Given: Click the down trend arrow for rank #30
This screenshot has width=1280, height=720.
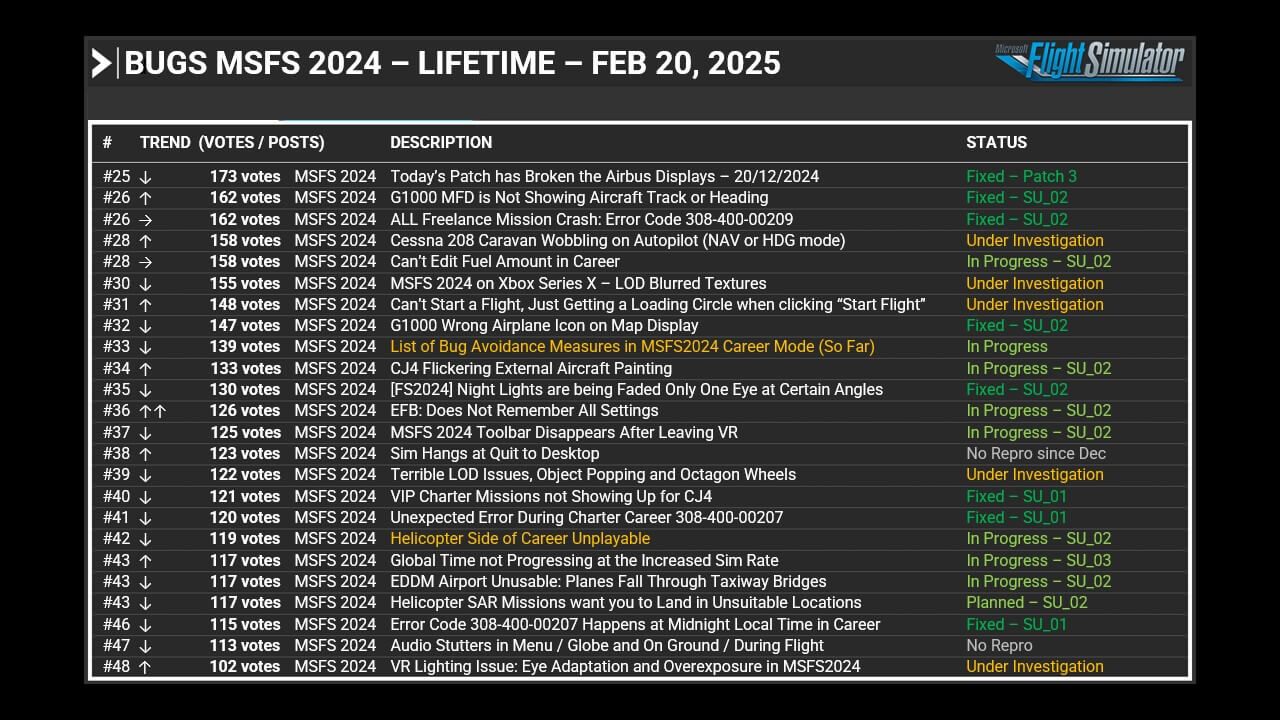Looking at the screenshot, I should point(145,284).
